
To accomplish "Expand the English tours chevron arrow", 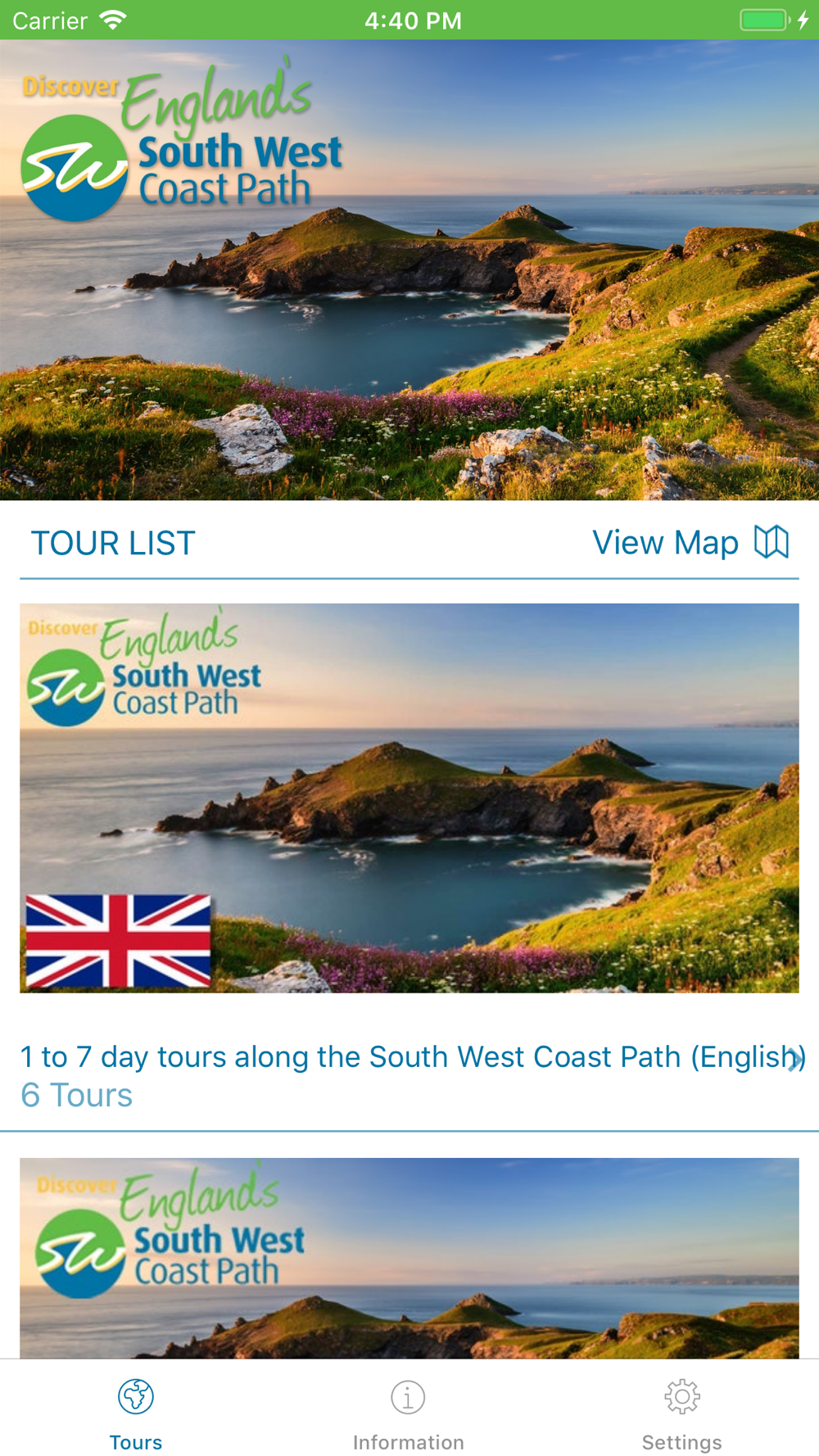I will tap(794, 1059).
